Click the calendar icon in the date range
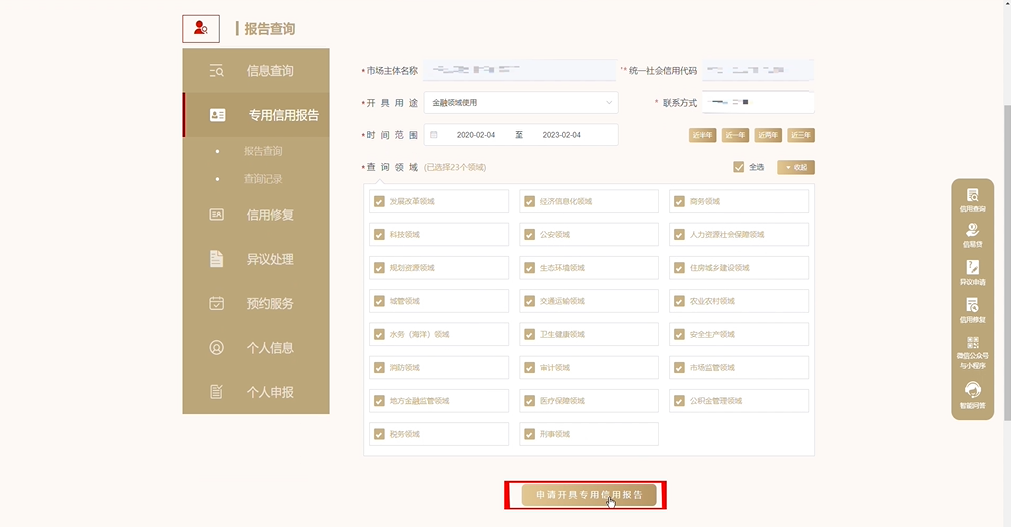The width and height of the screenshot is (1012, 527). tap(434, 135)
